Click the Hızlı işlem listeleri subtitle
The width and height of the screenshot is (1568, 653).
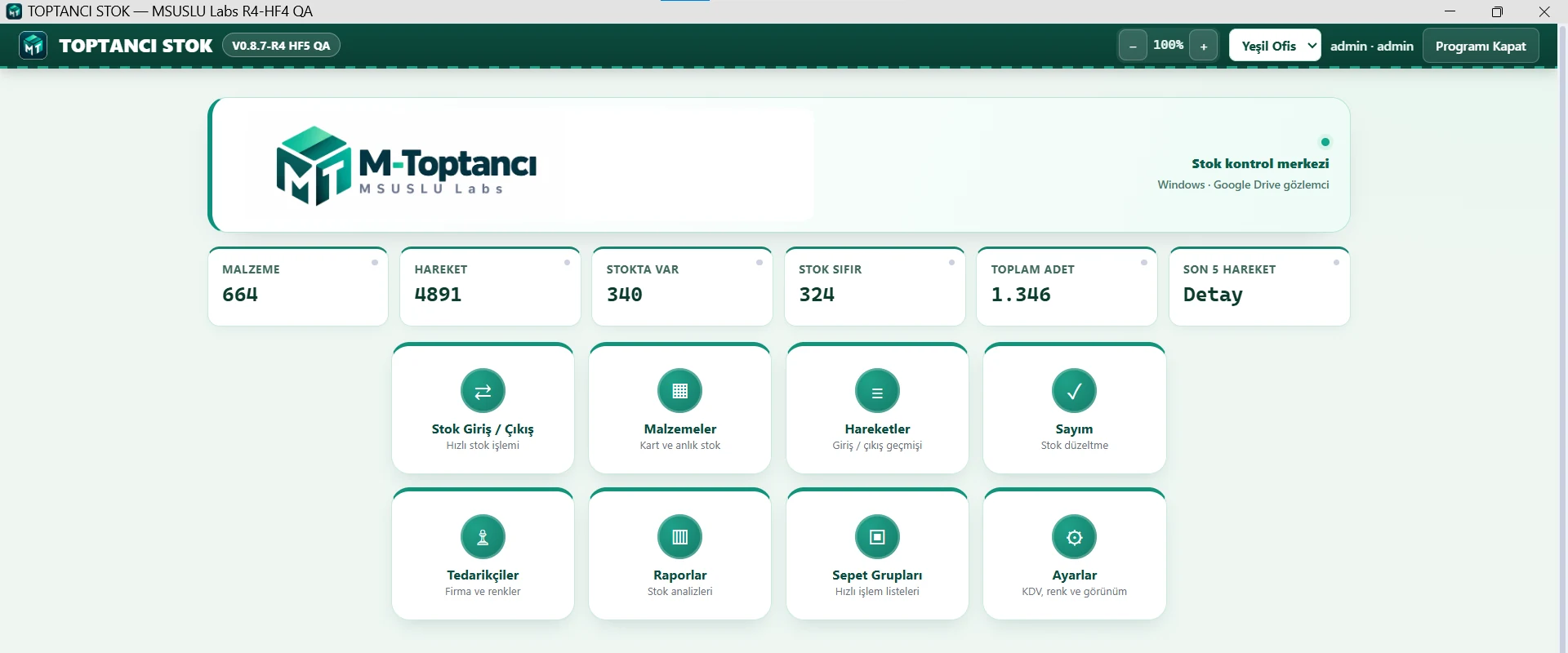point(877,592)
